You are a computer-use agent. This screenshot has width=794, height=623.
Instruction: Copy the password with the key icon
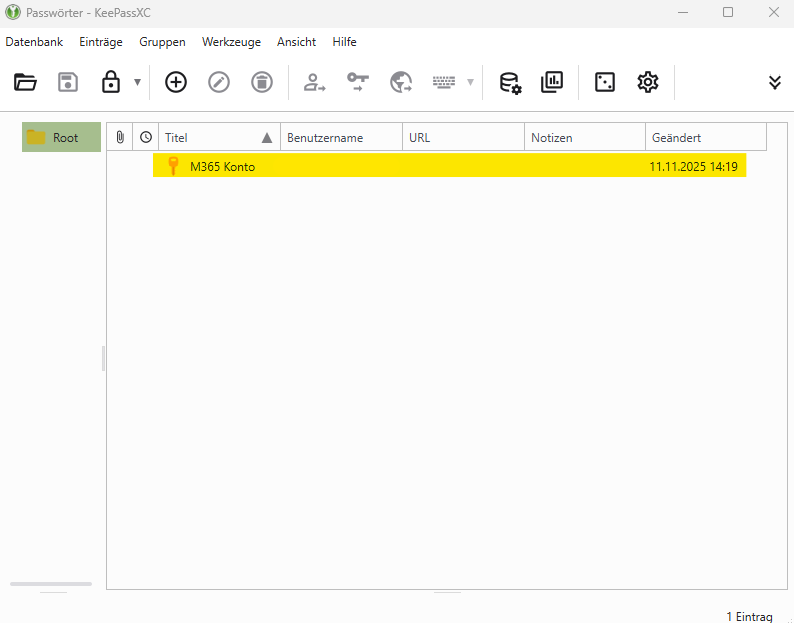point(358,82)
